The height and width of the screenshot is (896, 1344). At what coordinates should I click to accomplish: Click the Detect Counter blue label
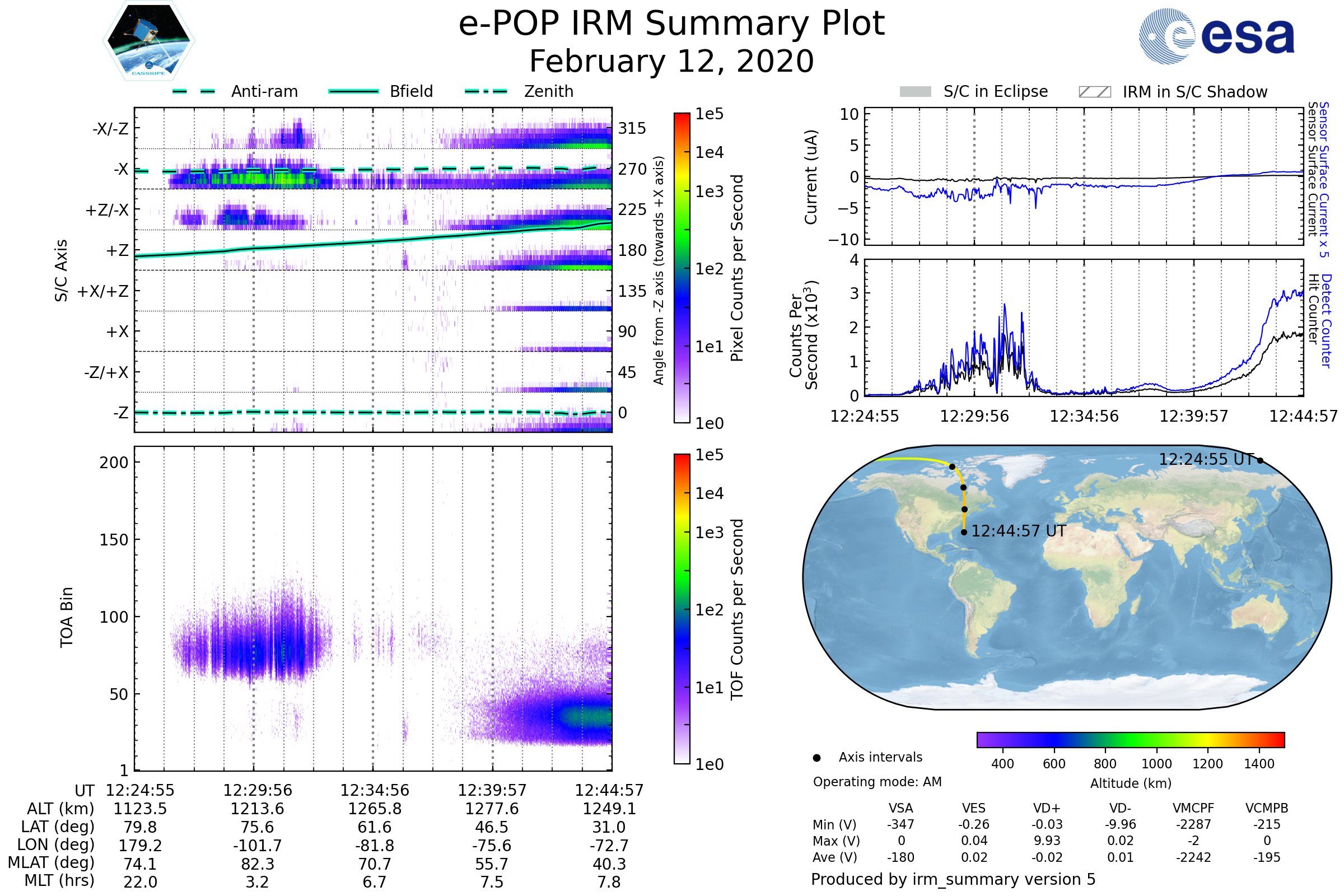click(1326, 320)
